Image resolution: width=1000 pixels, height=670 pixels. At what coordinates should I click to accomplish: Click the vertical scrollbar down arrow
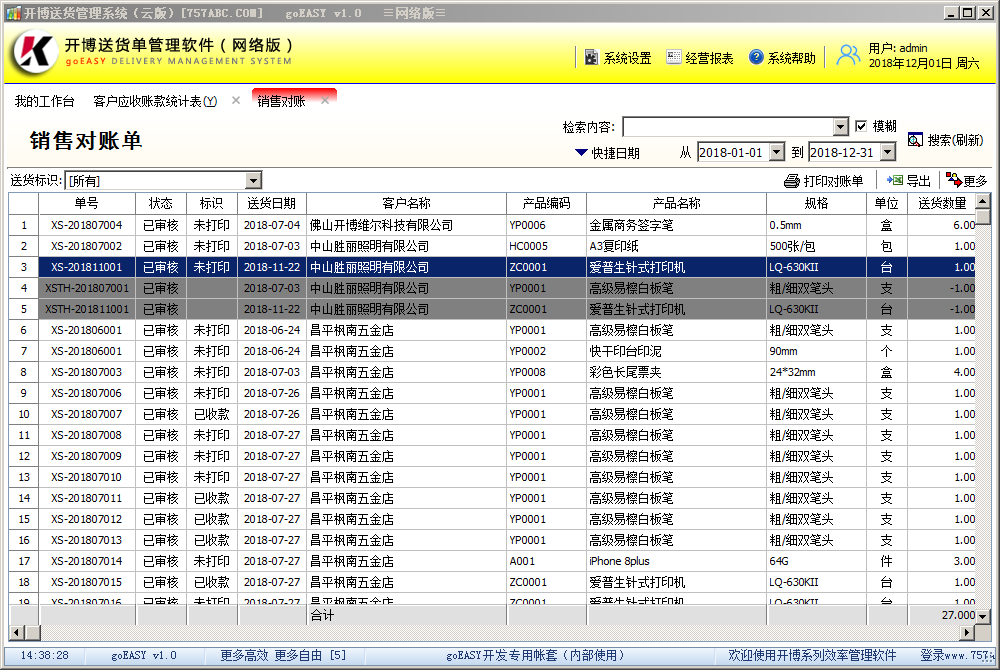click(x=983, y=615)
